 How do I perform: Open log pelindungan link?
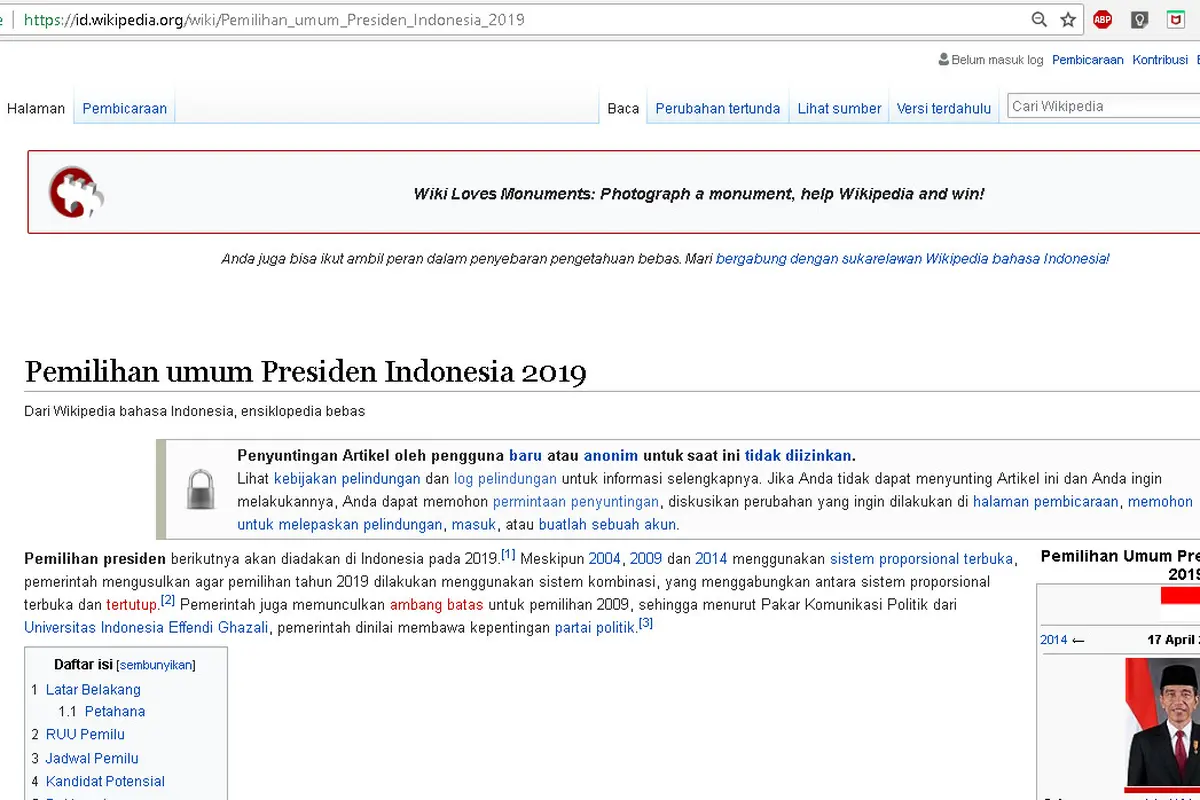[x=505, y=478]
